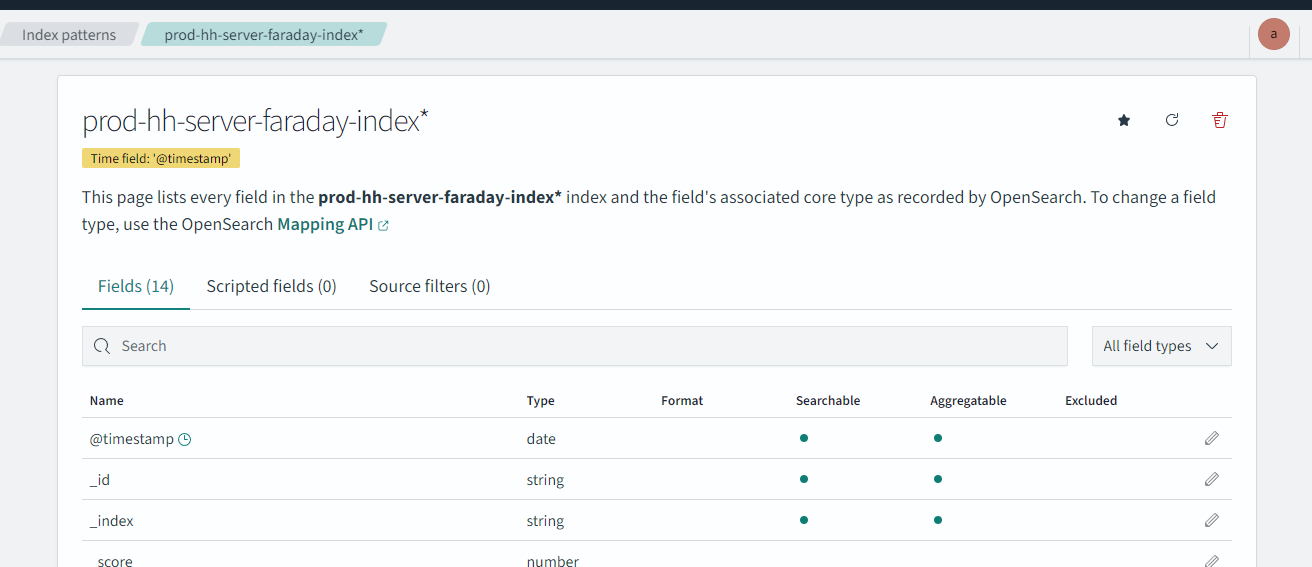Screen dimensions: 1312x567
Task: Open the user avatar menu
Action: click(1273, 34)
